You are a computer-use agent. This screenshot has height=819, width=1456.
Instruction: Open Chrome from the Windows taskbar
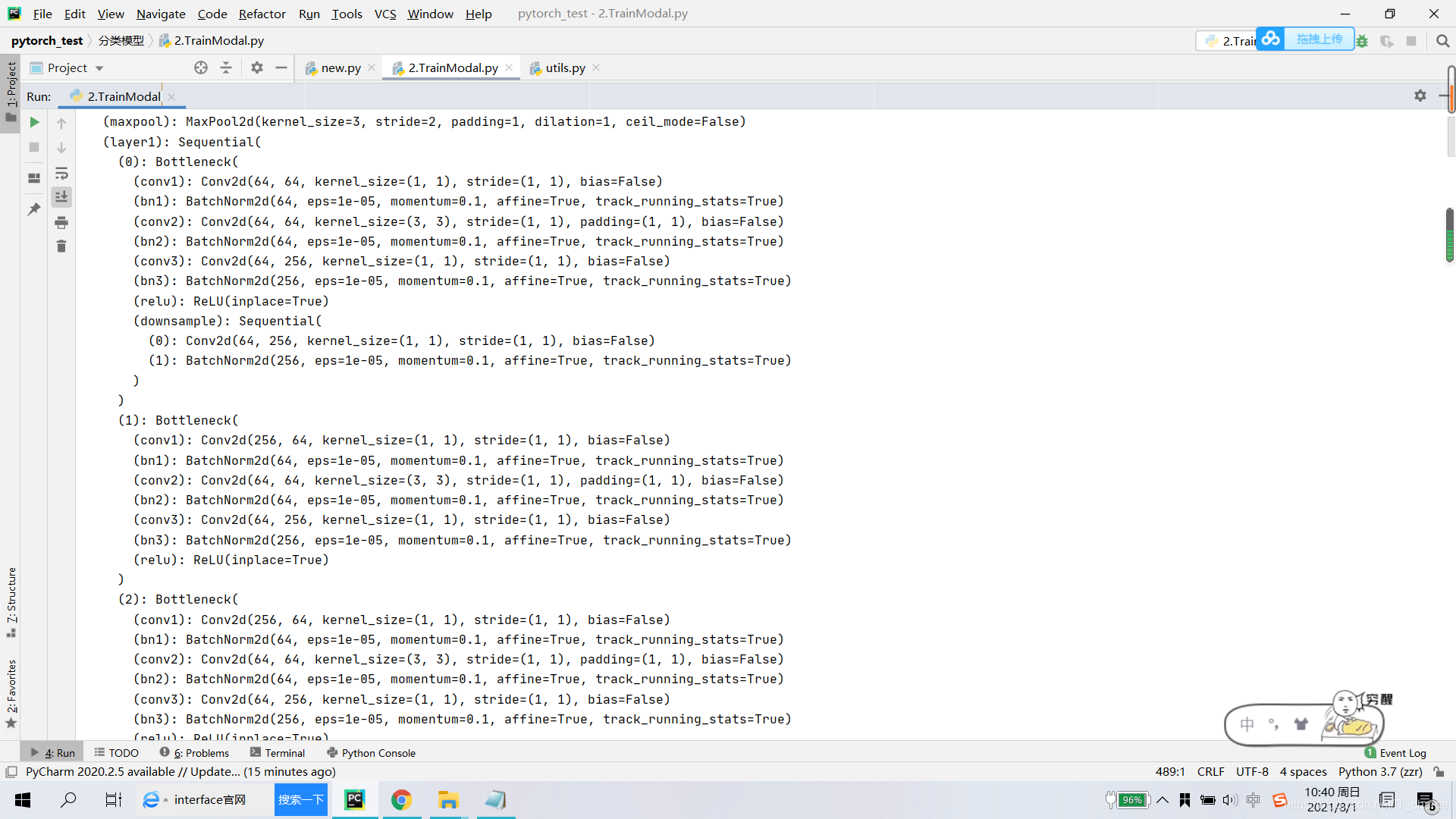(x=401, y=799)
